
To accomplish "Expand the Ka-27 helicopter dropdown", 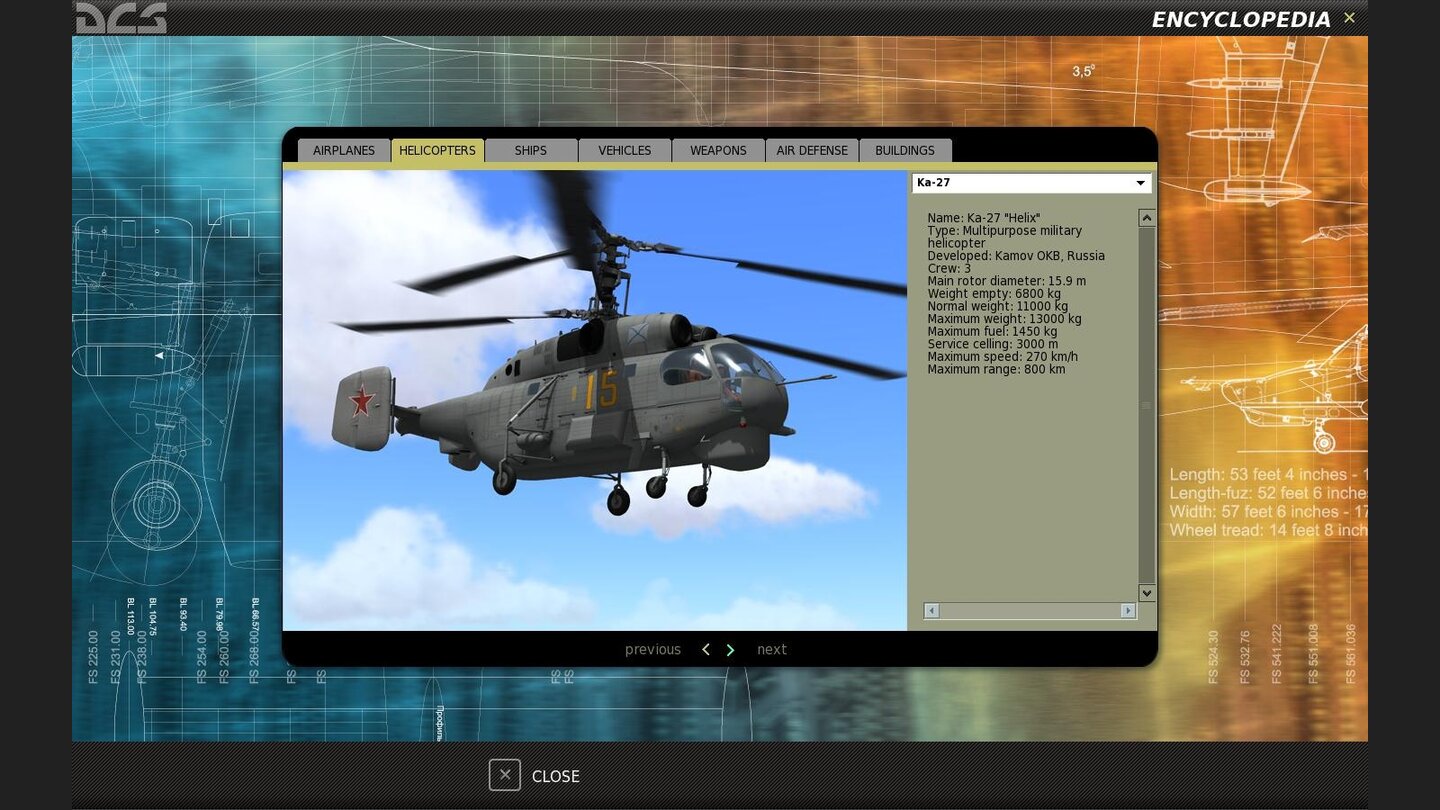I will 1032,183.
